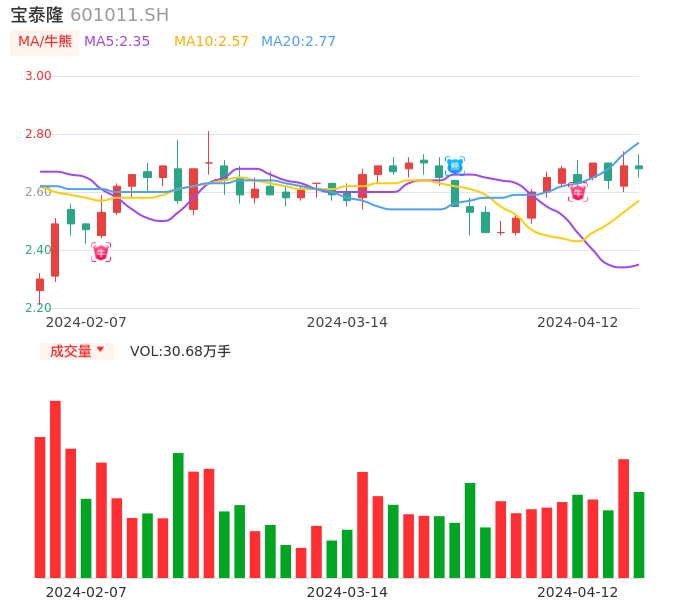The height and width of the screenshot is (606, 686).
Task: Click the 宝泰隆 stock name title
Action: tap(37, 15)
